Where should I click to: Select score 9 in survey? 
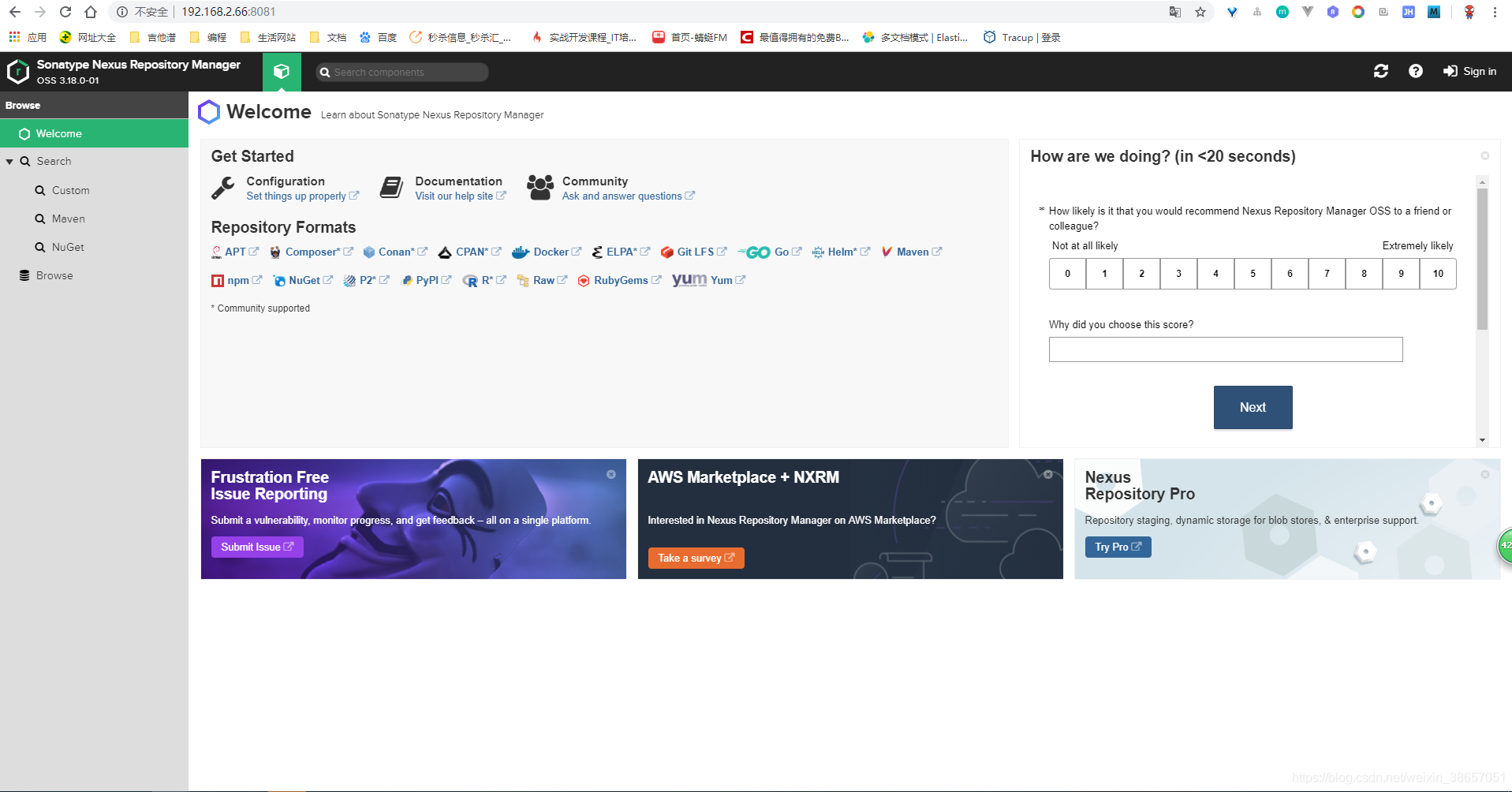click(x=1401, y=274)
